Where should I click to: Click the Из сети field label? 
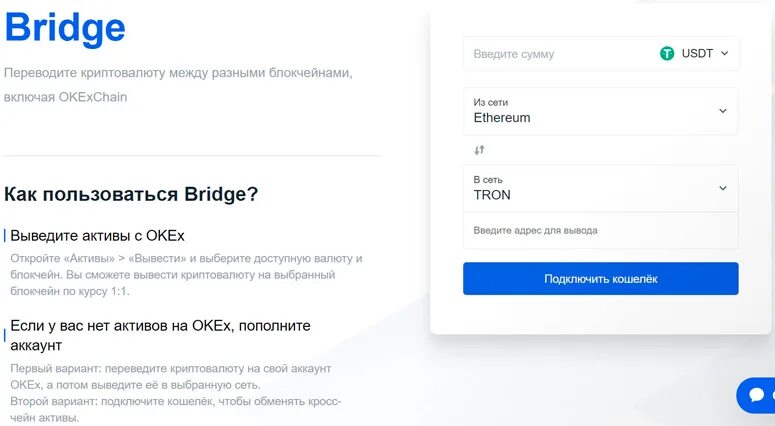pos(490,102)
